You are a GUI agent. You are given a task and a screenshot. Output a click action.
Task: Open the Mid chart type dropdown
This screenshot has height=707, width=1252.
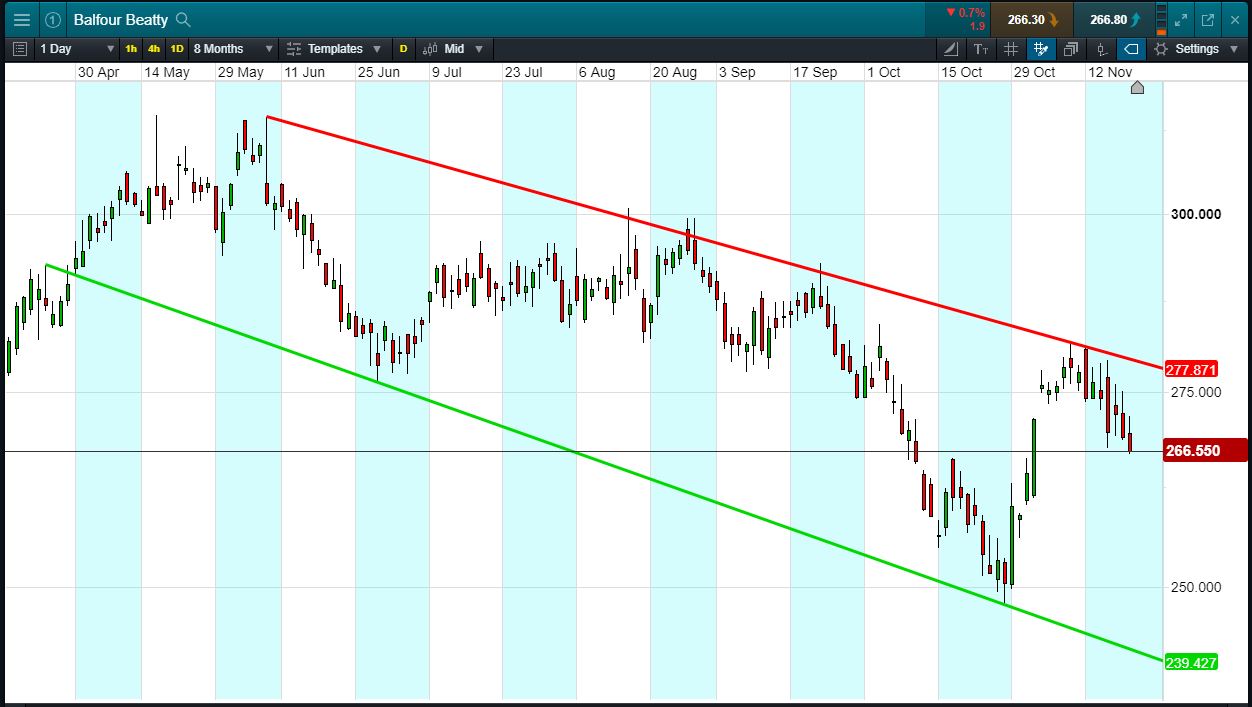tap(452, 48)
